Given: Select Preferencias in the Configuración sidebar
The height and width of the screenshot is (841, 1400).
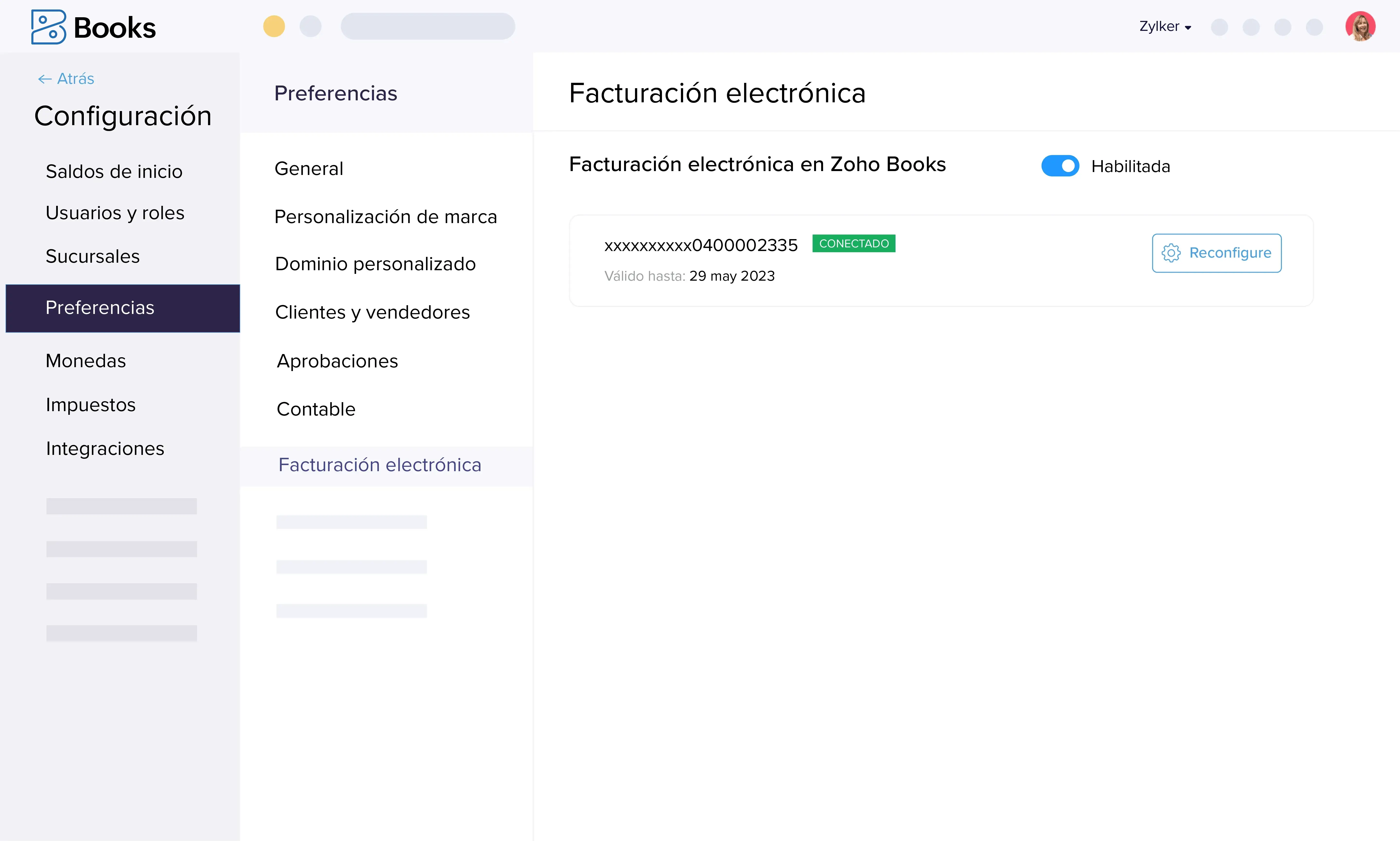Looking at the screenshot, I should coord(100,308).
